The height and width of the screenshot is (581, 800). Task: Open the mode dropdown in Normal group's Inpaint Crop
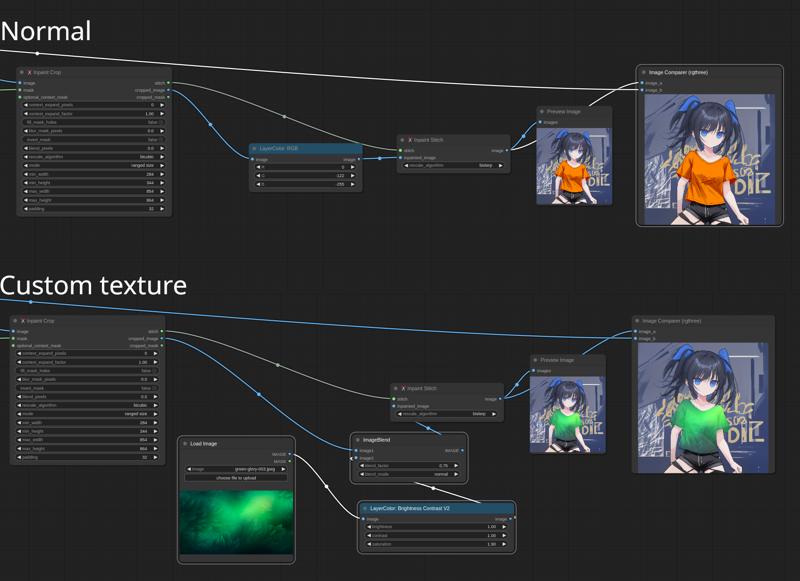(94, 166)
